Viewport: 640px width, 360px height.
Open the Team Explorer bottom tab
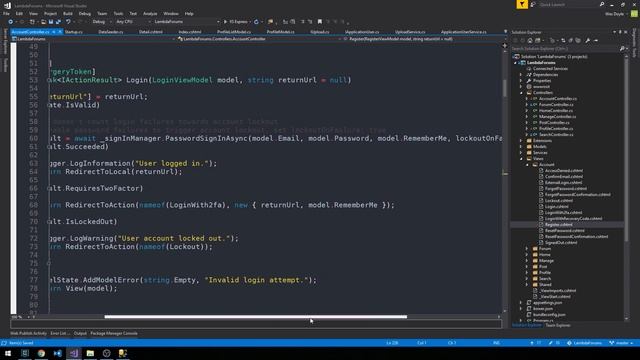tap(558, 325)
